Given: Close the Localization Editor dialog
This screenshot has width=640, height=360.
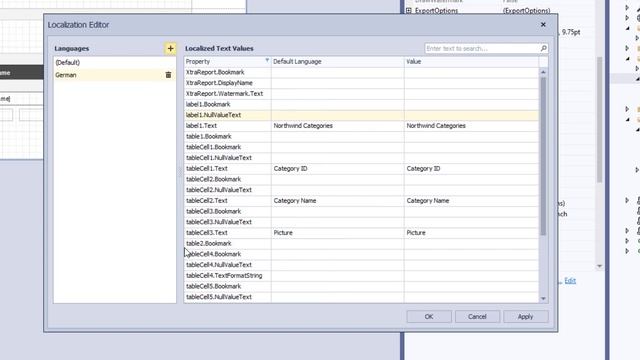Looking at the screenshot, I should click(543, 24).
